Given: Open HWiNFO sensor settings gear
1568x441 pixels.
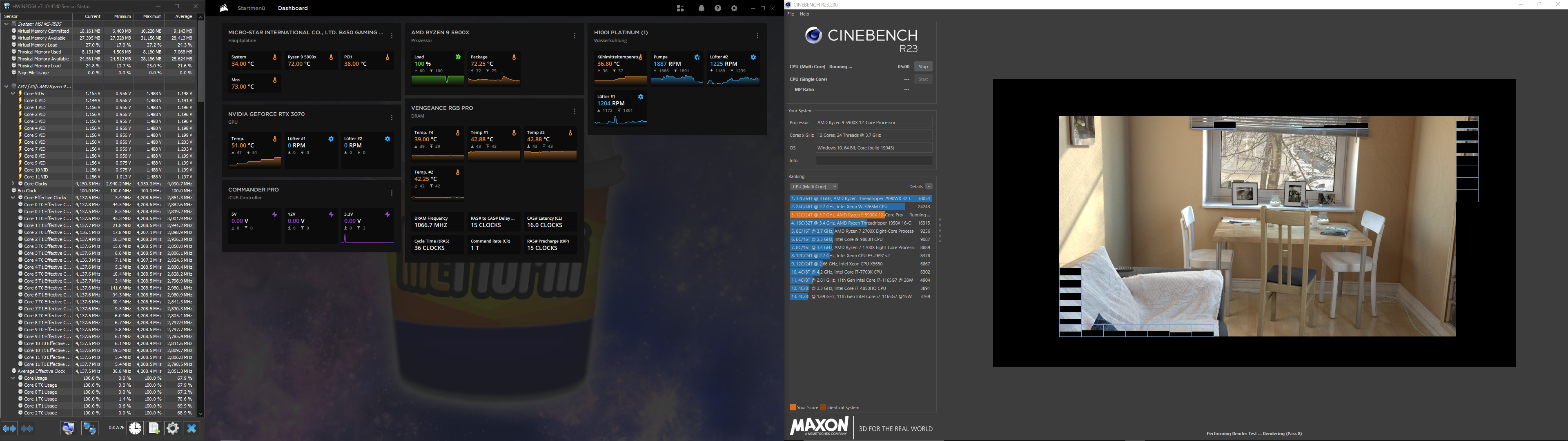Looking at the screenshot, I should point(173,428).
